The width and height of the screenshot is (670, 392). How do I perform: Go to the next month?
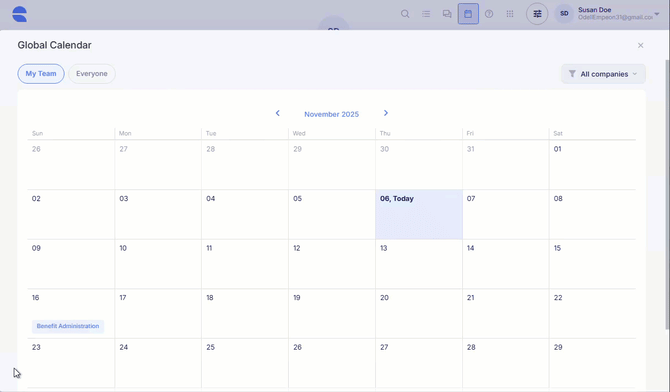point(386,113)
